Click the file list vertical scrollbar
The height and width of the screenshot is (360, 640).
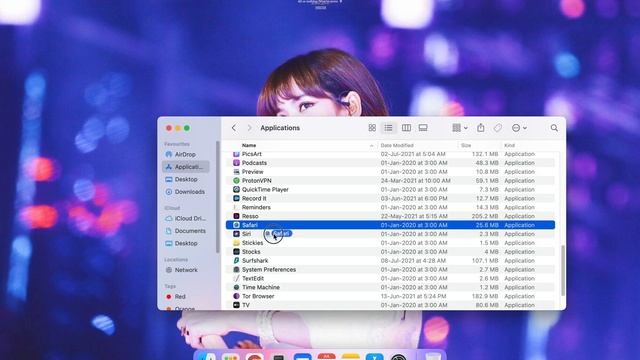pos(563,270)
